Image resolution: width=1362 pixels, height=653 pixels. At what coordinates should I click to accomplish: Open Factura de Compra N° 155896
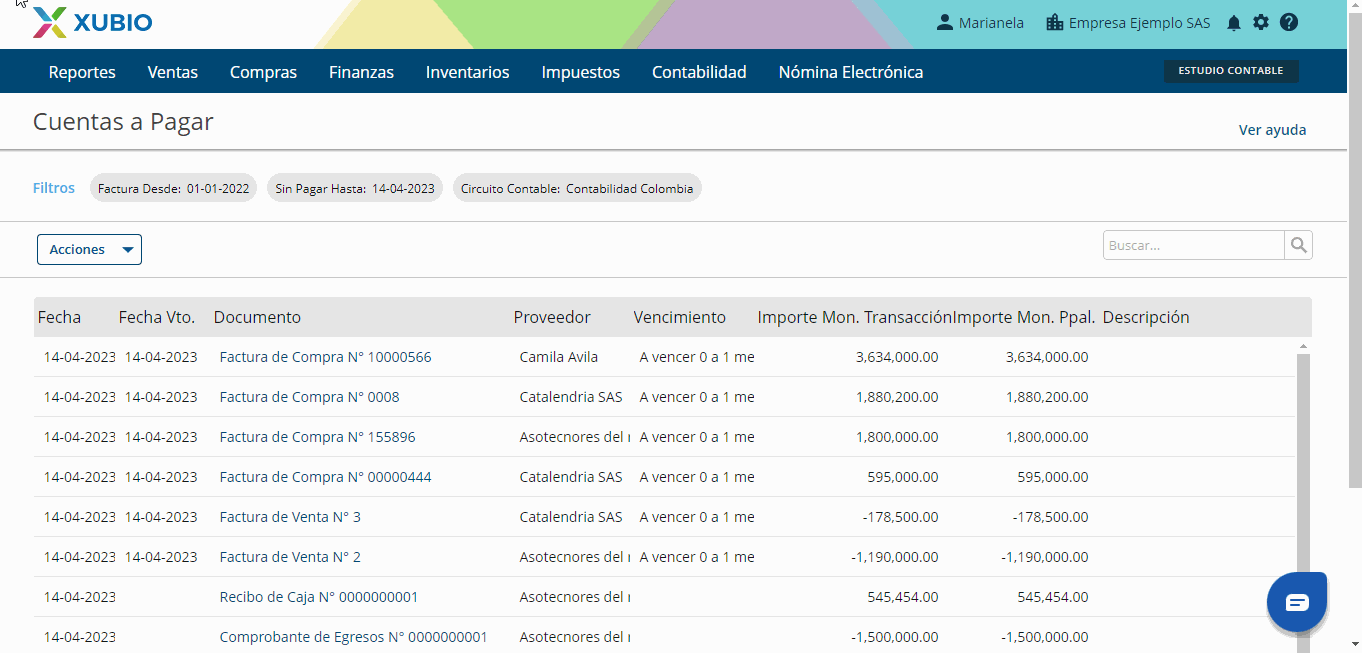pyautogui.click(x=317, y=437)
